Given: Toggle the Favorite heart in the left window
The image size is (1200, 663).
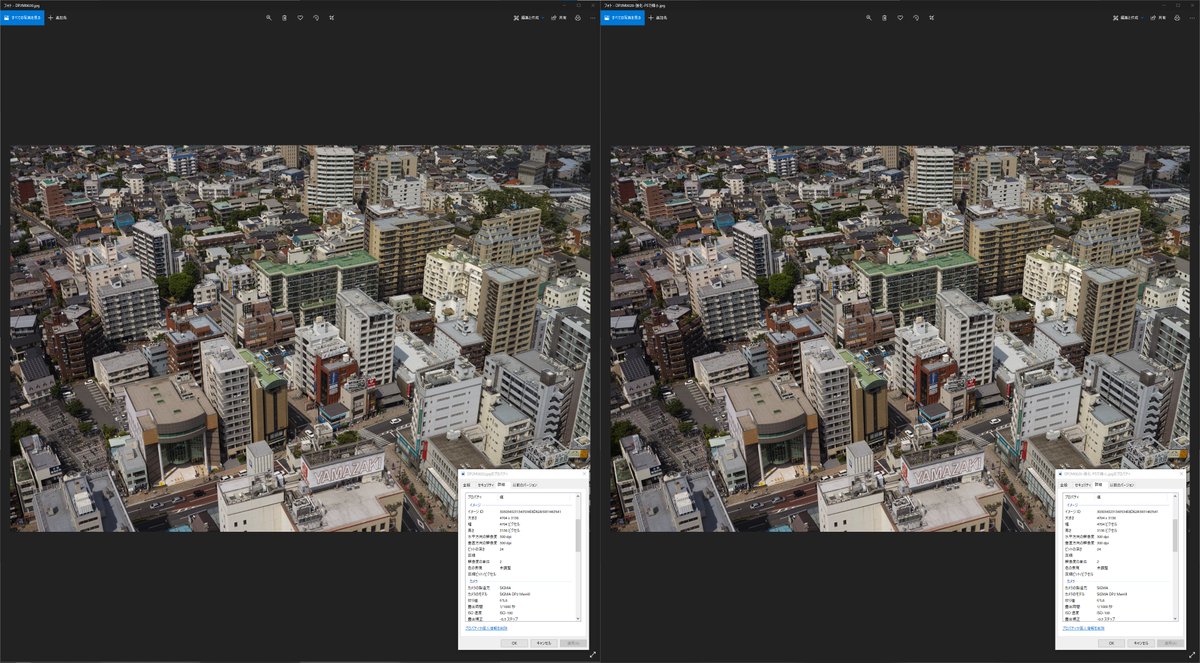Looking at the screenshot, I should click(x=300, y=17).
